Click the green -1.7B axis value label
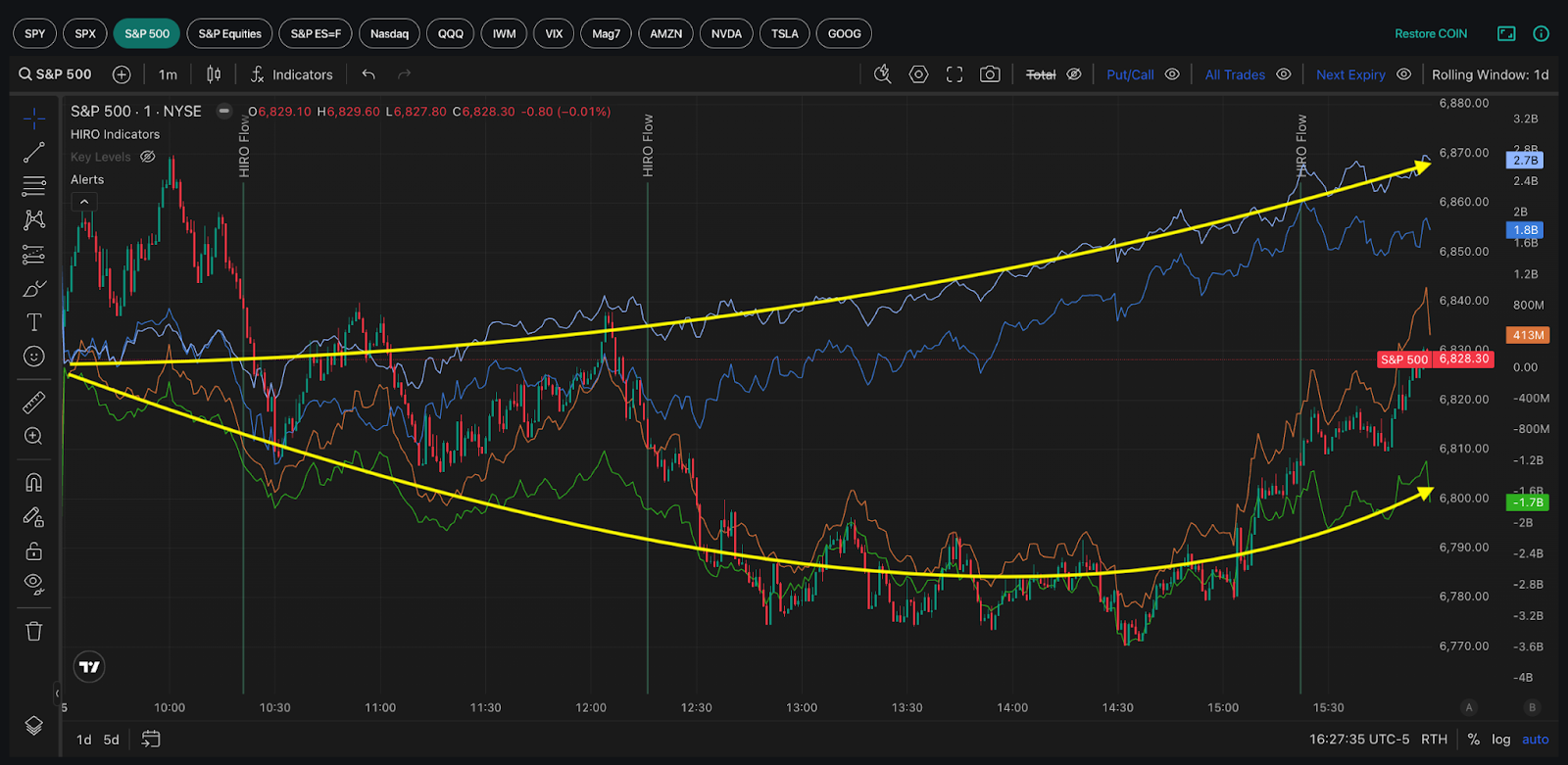The height and width of the screenshot is (765, 1568). coord(1527,502)
